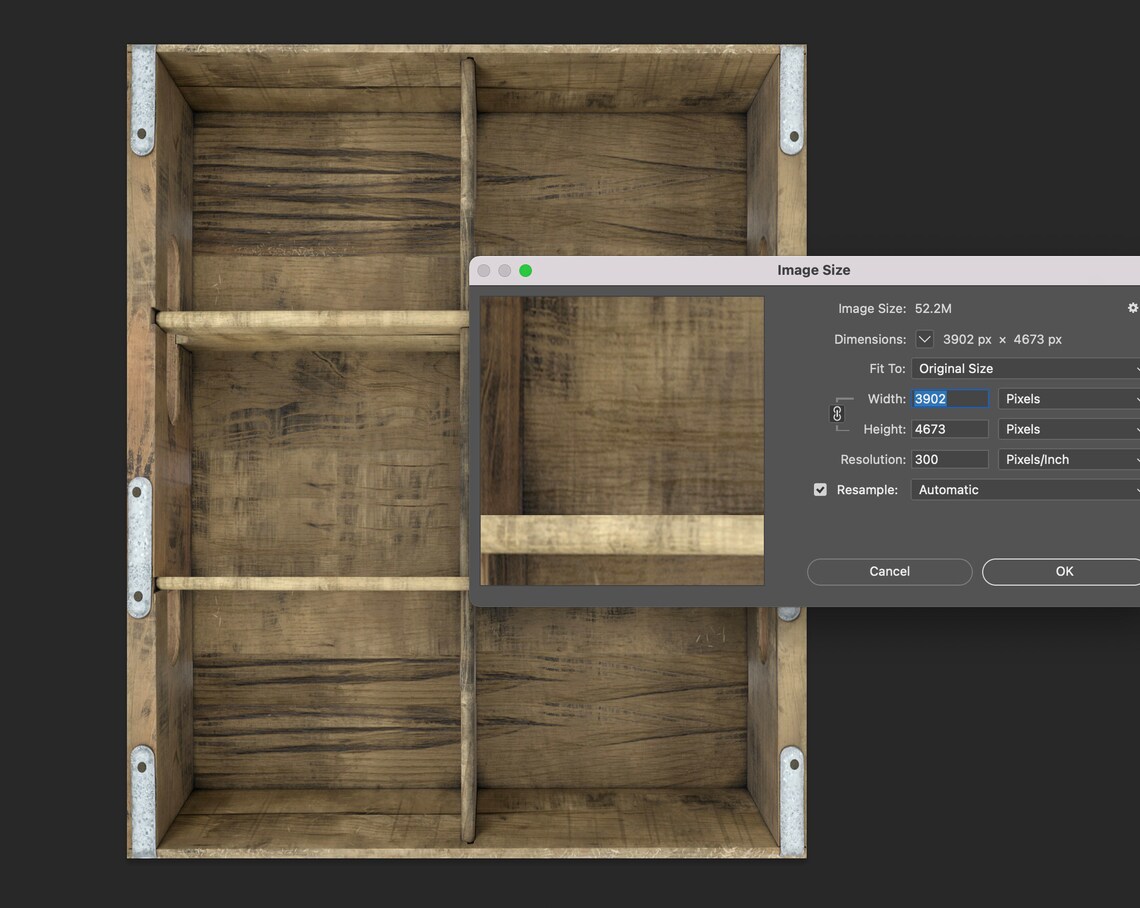Toggle the constrain proportions chain link icon
Screen dimensions: 1140x908
[837, 414]
